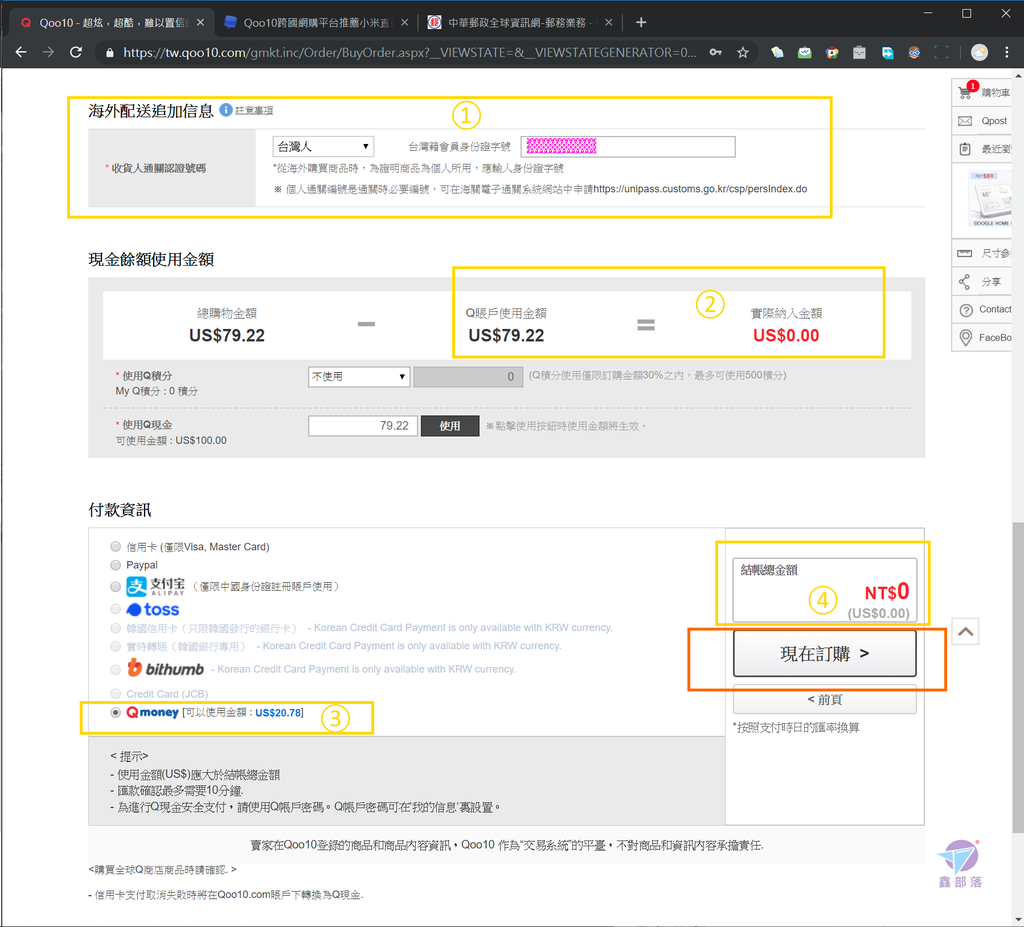
Task: Go back using the browser back arrow
Action: (22, 52)
